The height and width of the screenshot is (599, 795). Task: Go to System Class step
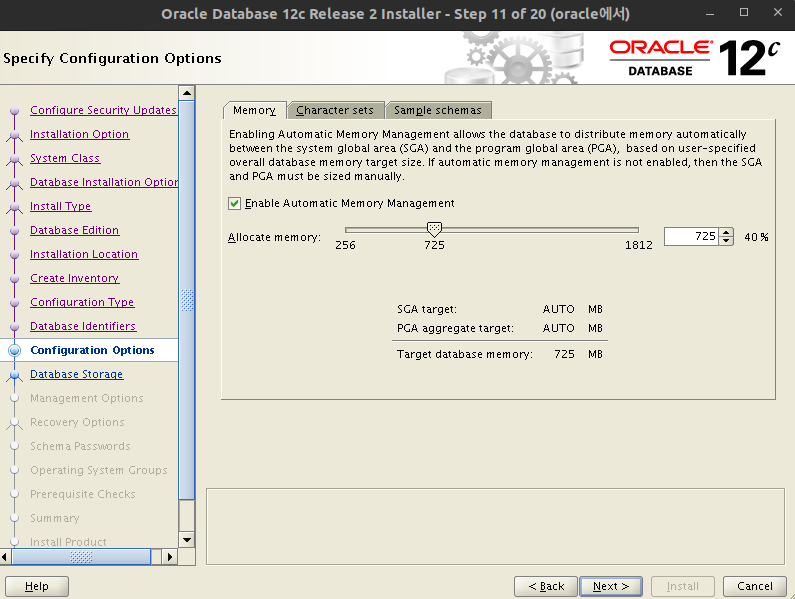pos(65,158)
